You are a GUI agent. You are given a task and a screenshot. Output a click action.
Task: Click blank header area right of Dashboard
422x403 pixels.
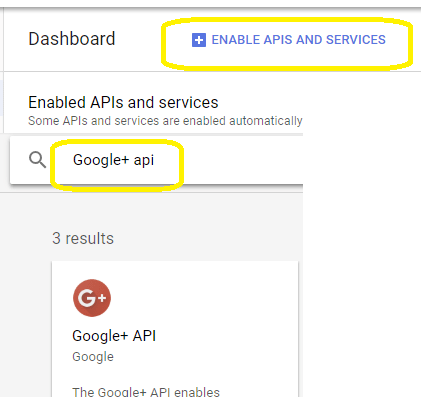138,39
